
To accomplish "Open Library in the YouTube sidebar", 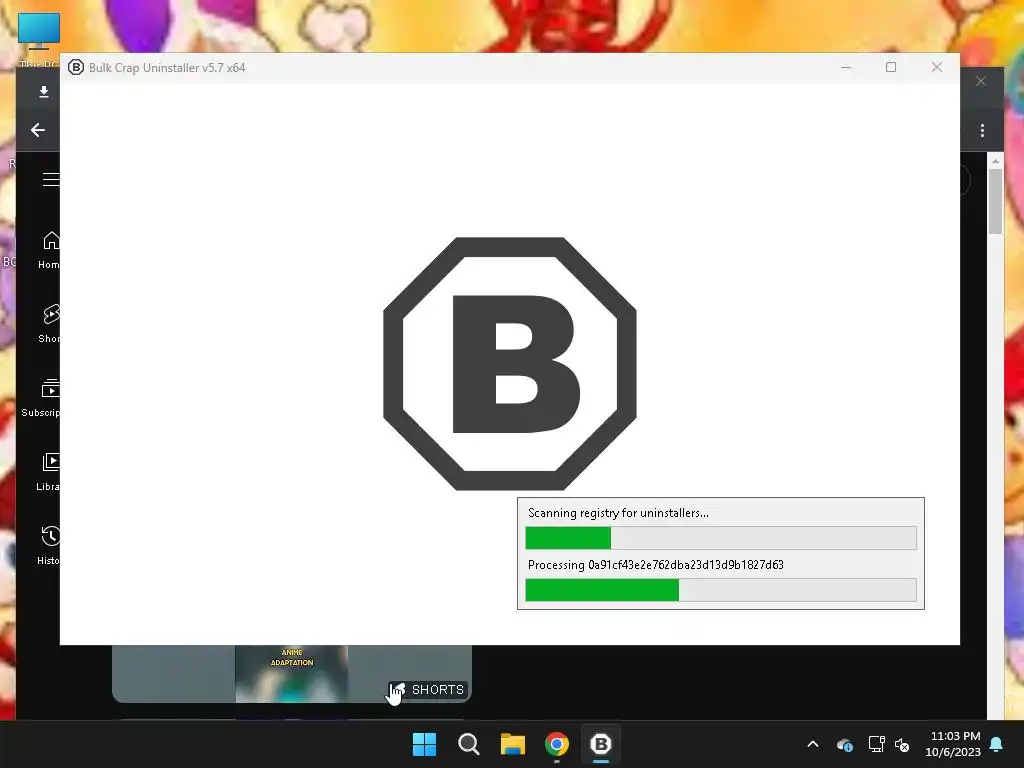I will [x=48, y=471].
